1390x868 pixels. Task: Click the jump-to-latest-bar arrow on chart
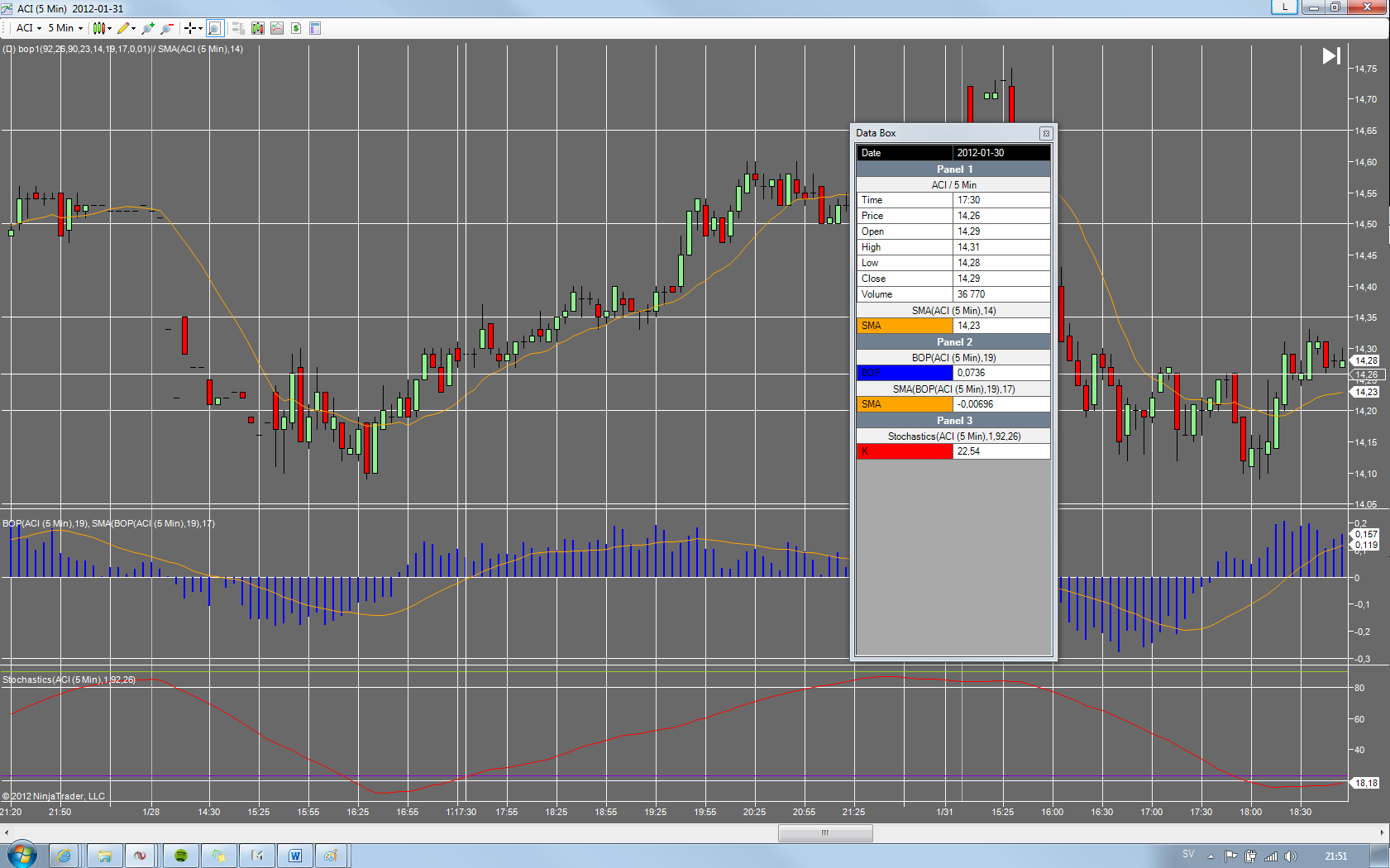click(x=1330, y=56)
